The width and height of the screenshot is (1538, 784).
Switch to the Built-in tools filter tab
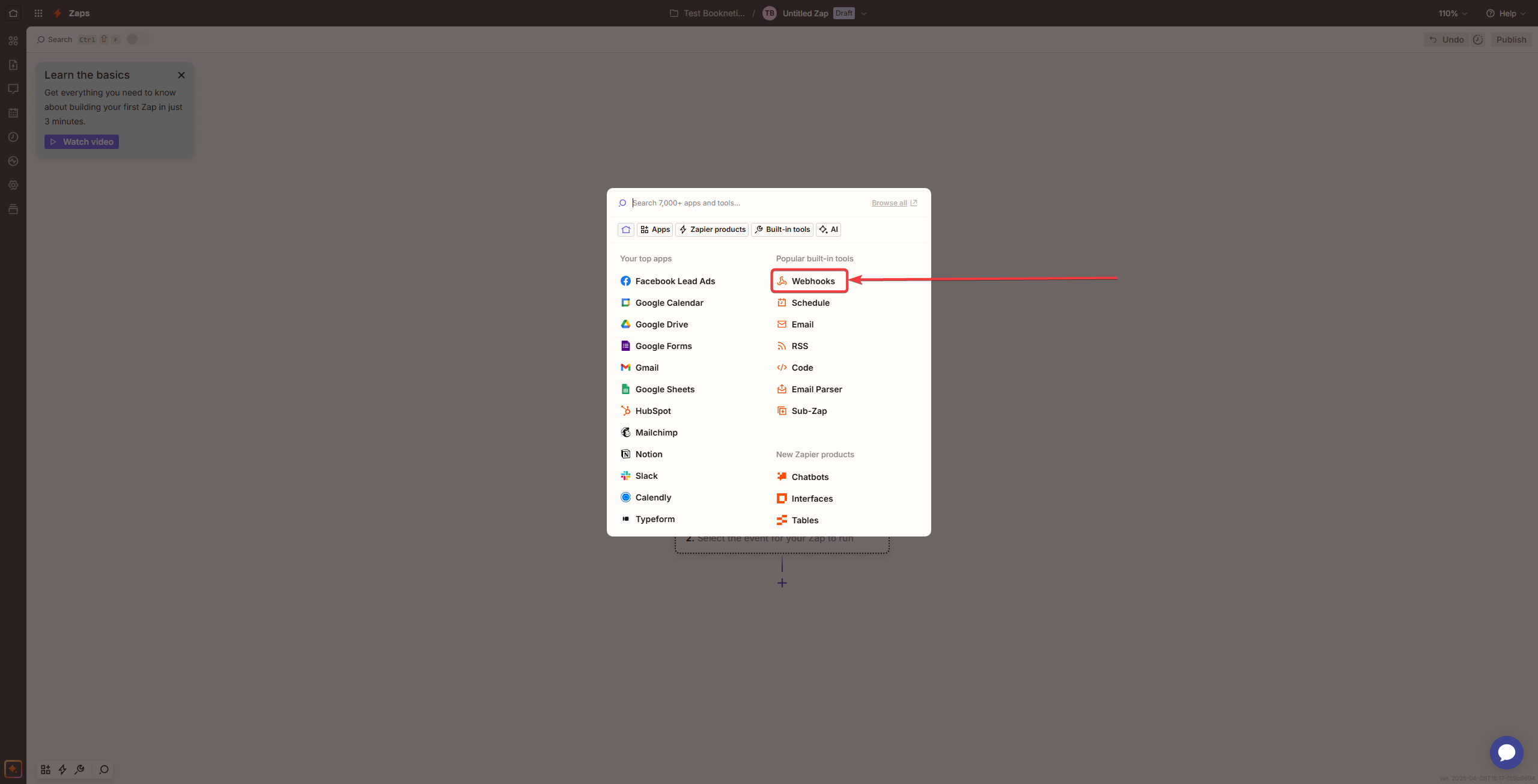tap(782, 229)
